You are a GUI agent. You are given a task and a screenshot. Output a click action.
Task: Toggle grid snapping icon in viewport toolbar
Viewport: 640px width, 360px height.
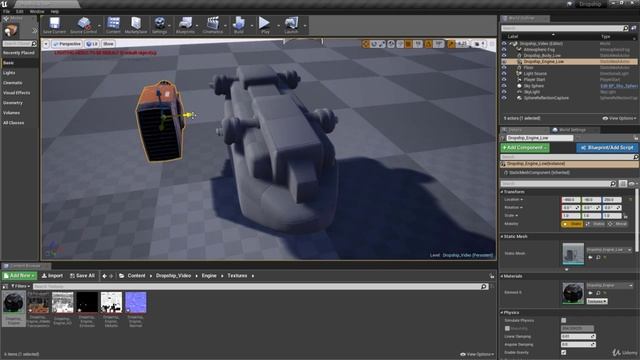(x=409, y=44)
